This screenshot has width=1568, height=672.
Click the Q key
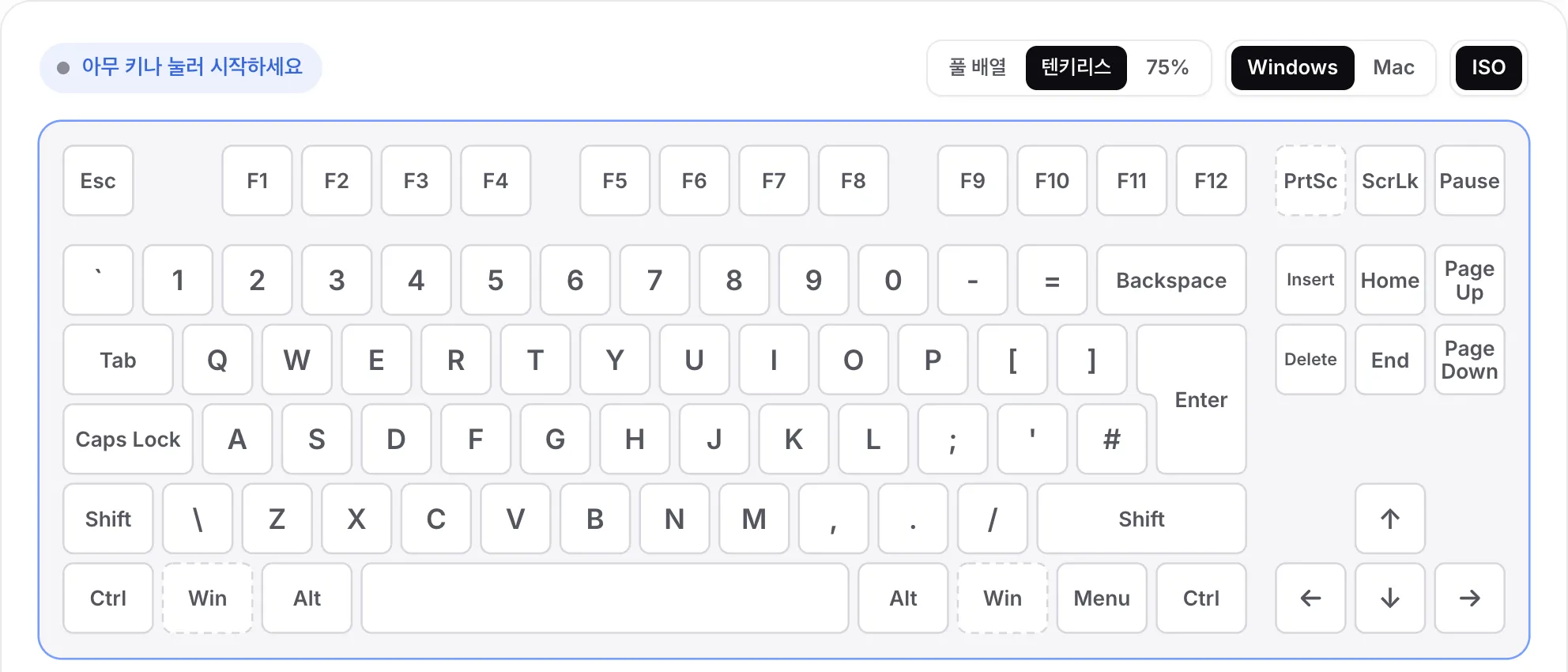tap(217, 360)
